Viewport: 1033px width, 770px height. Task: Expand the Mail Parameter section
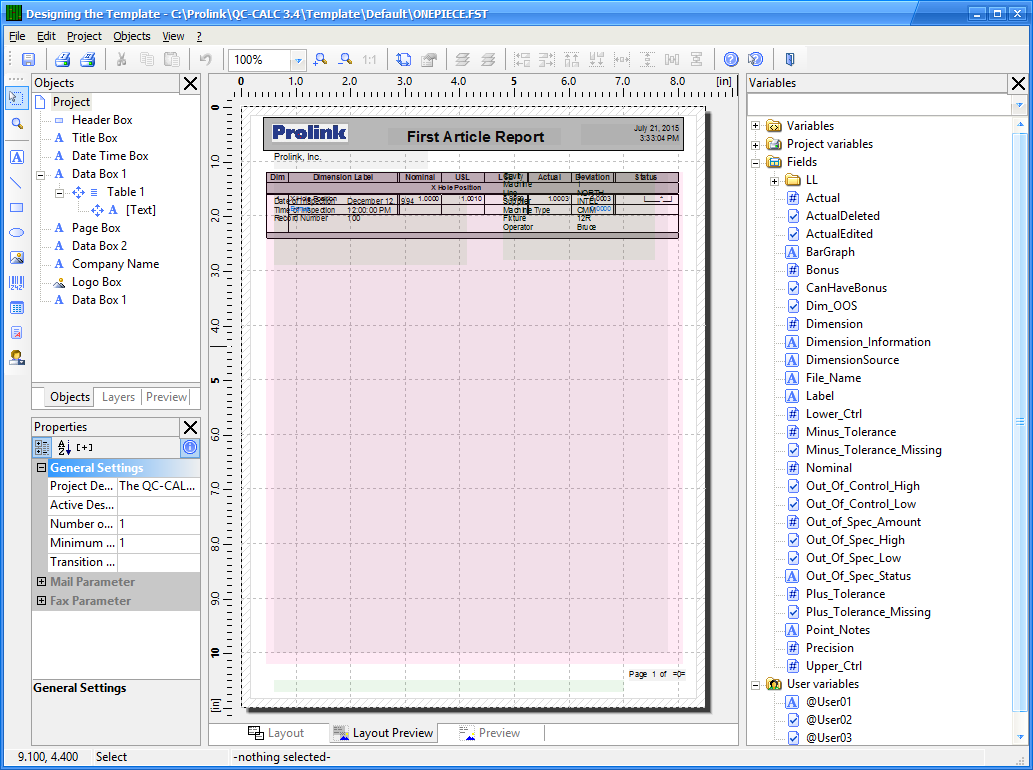[x=42, y=582]
